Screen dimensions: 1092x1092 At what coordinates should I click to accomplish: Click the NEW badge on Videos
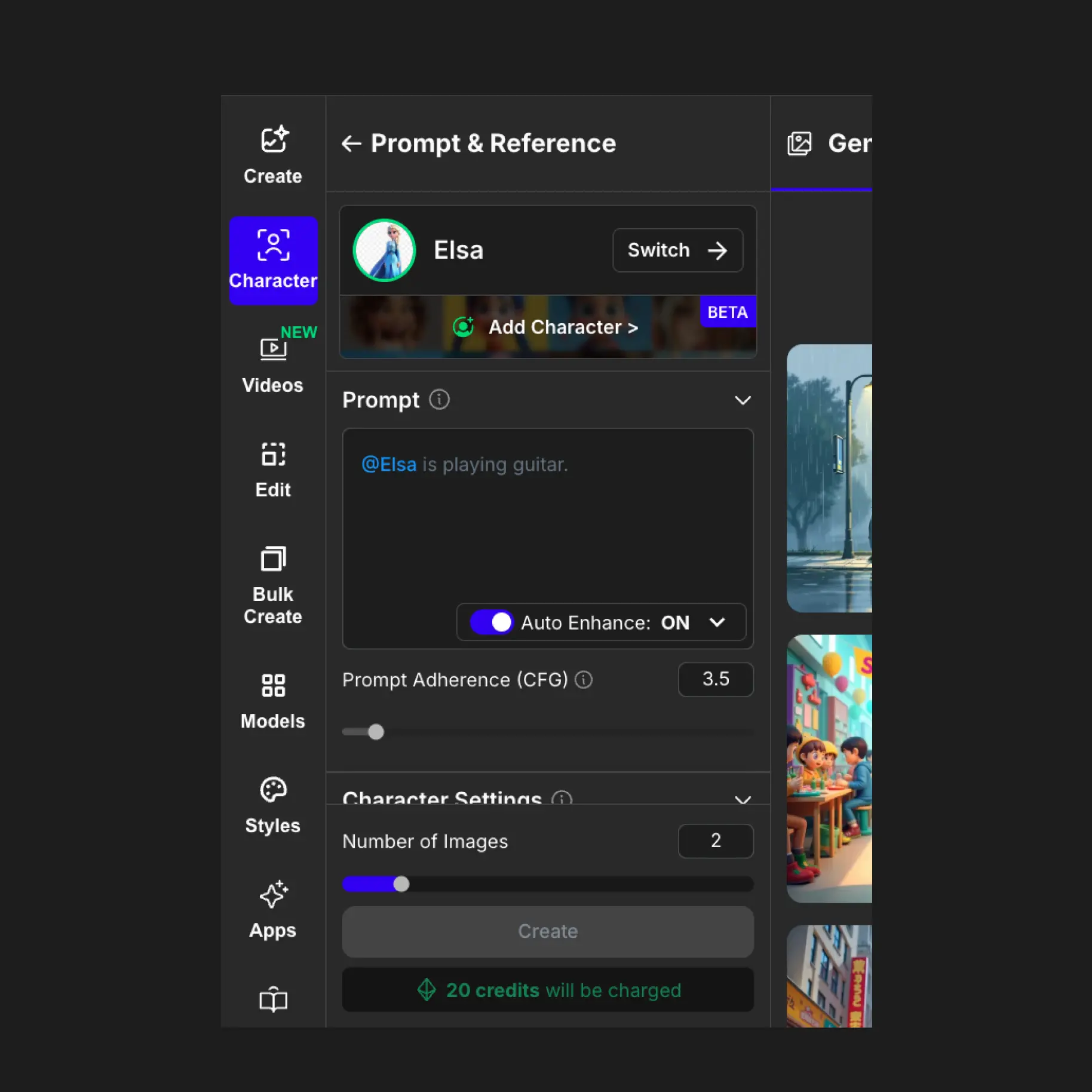tap(299, 332)
